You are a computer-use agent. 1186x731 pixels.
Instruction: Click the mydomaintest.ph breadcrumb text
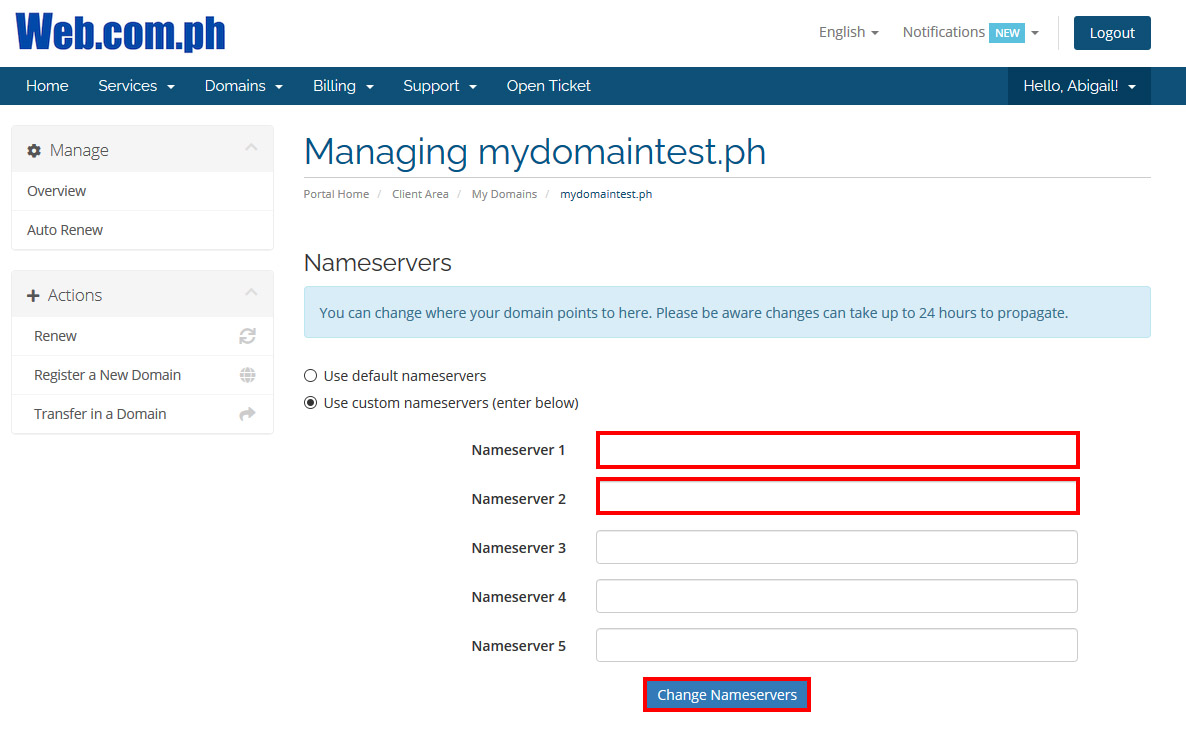pyautogui.click(x=606, y=194)
